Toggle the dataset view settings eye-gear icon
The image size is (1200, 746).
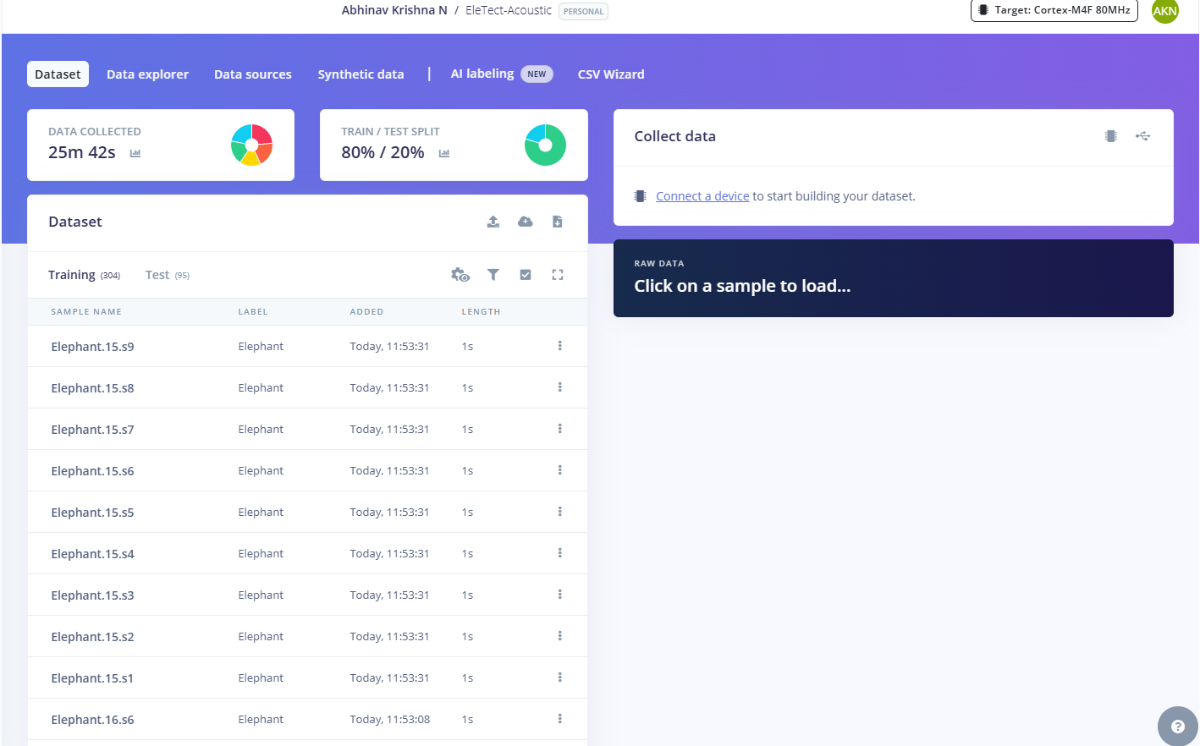pos(460,275)
